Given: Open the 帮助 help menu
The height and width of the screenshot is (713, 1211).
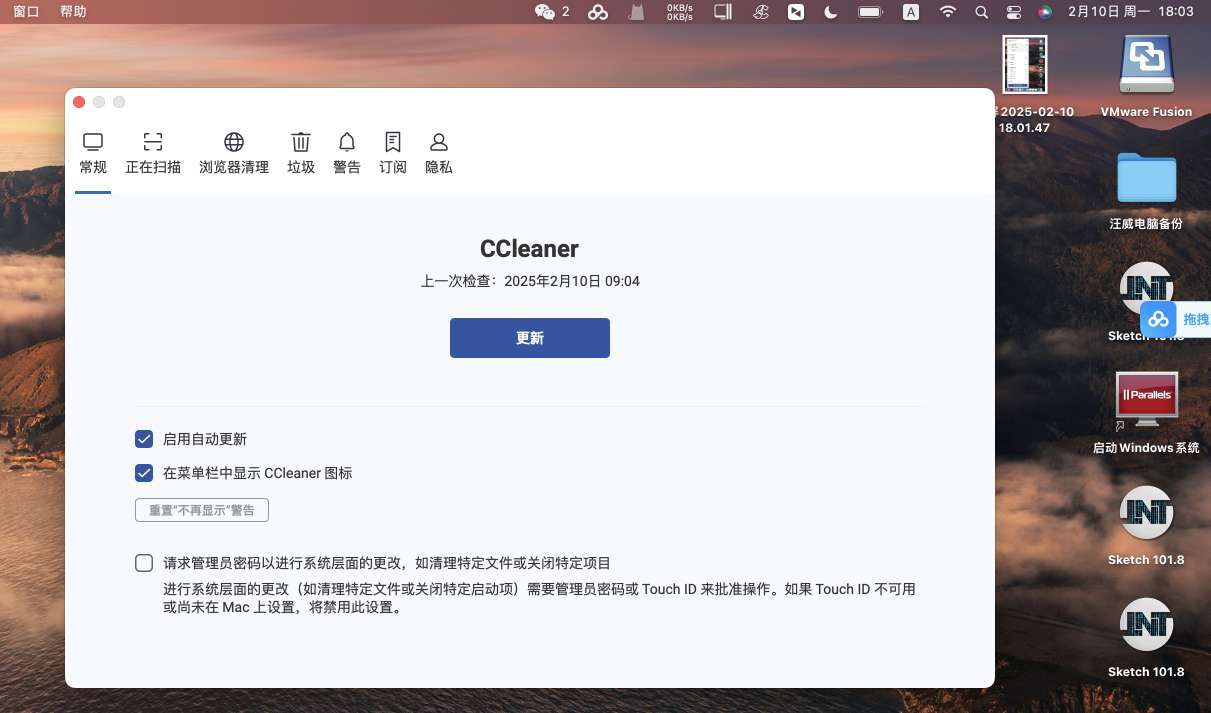Looking at the screenshot, I should click(x=73, y=12).
